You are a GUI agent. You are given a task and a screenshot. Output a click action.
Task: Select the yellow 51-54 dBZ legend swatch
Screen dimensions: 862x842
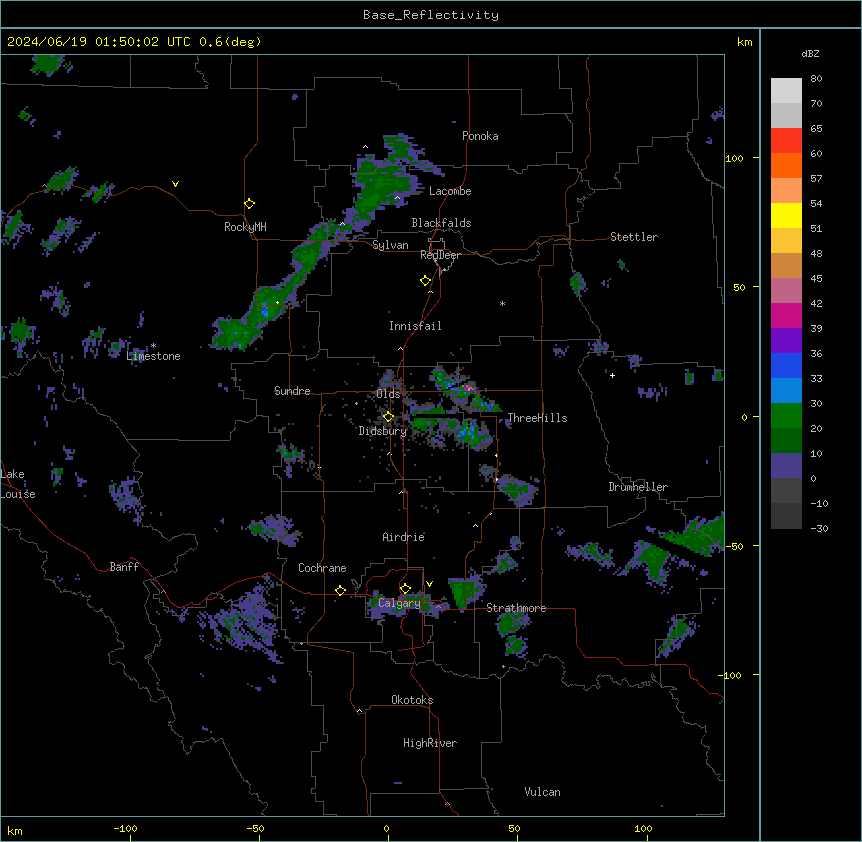786,215
